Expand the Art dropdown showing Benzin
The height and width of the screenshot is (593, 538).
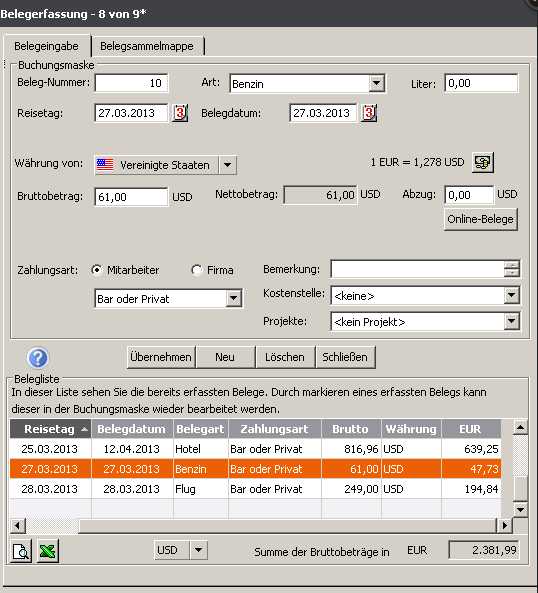click(377, 83)
